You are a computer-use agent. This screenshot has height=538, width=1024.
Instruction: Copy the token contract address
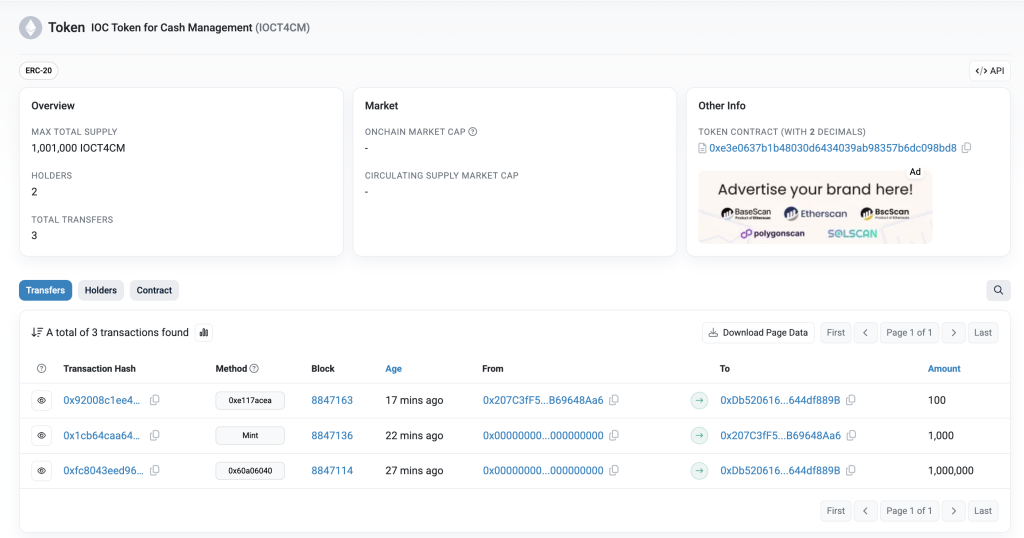click(967, 148)
